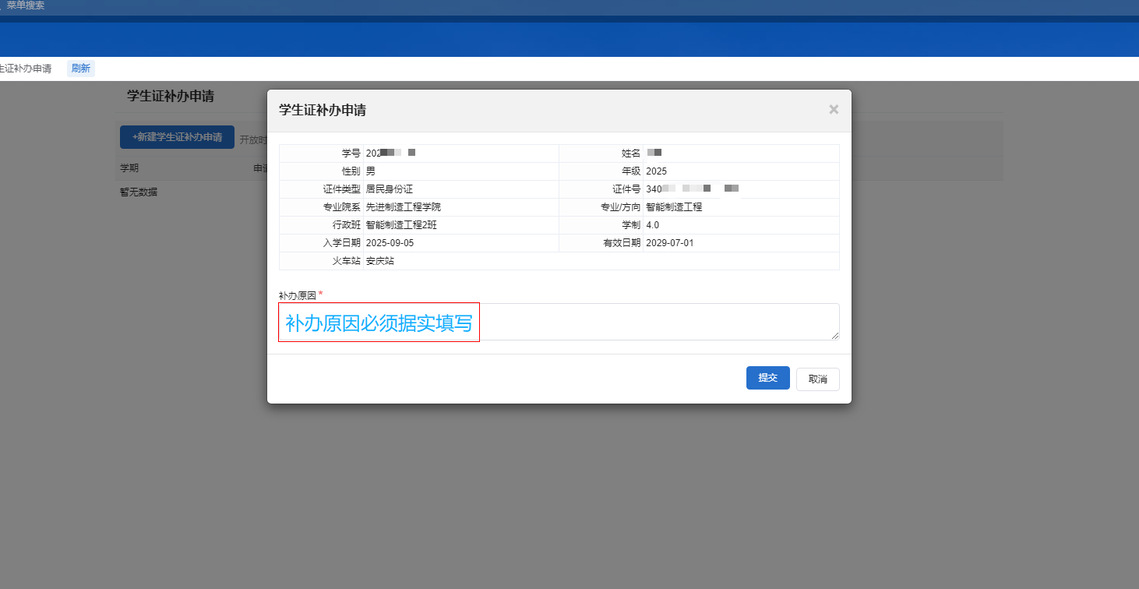Click the 年级 value 2025
Viewport: 1139px width, 589px height.
[656, 171]
